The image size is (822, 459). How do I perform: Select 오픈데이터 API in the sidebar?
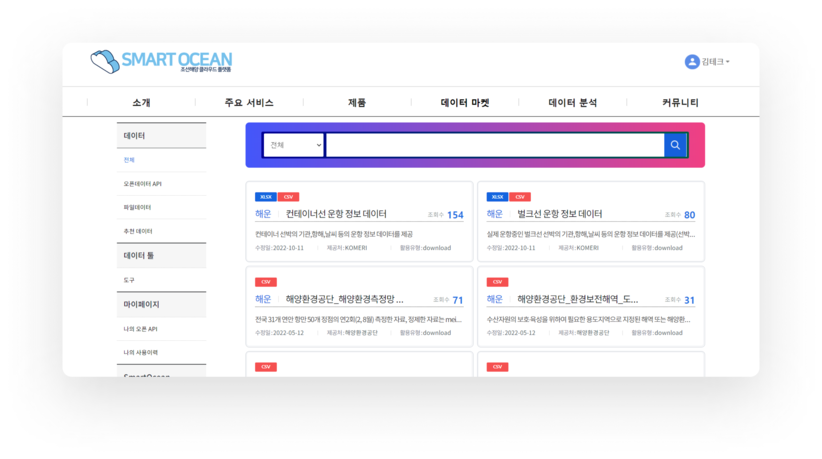(143, 184)
